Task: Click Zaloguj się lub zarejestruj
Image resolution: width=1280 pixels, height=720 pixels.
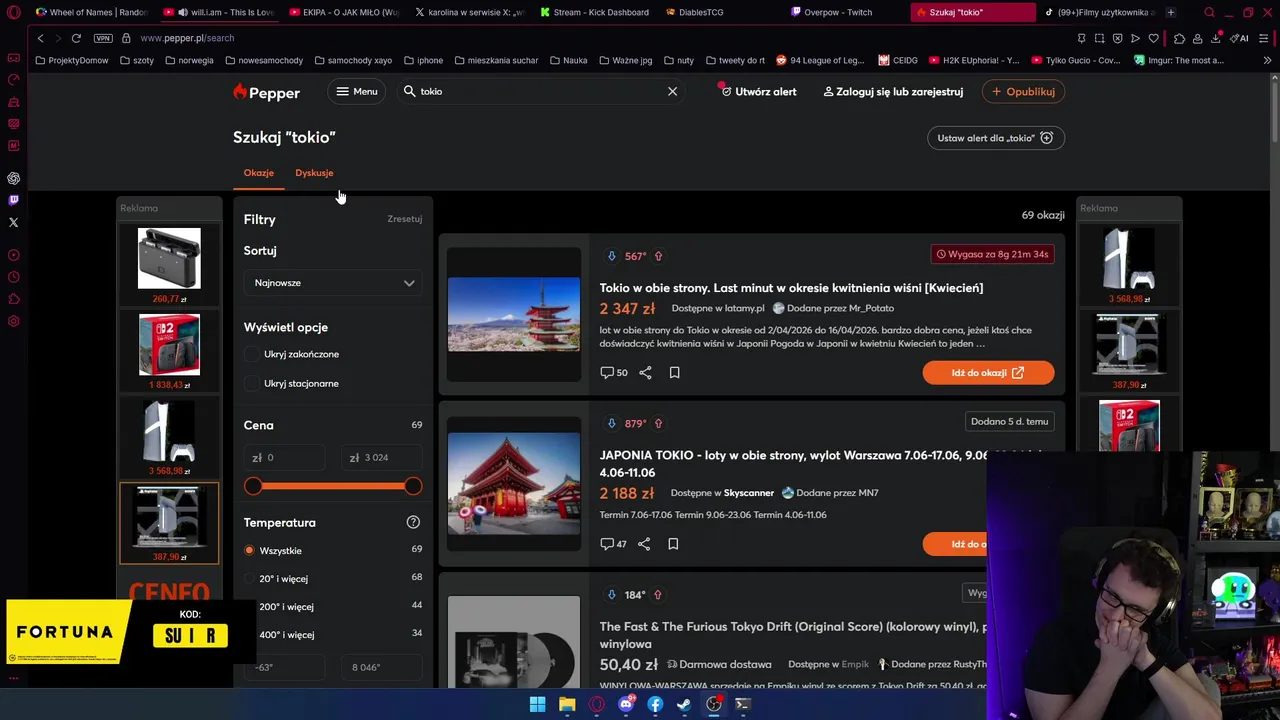Action: (x=893, y=91)
